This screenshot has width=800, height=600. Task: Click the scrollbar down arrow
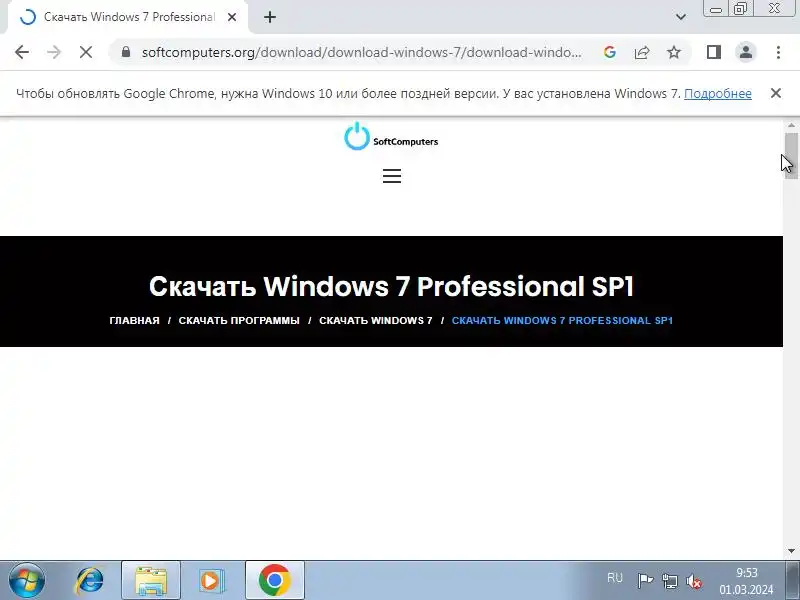[791, 552]
